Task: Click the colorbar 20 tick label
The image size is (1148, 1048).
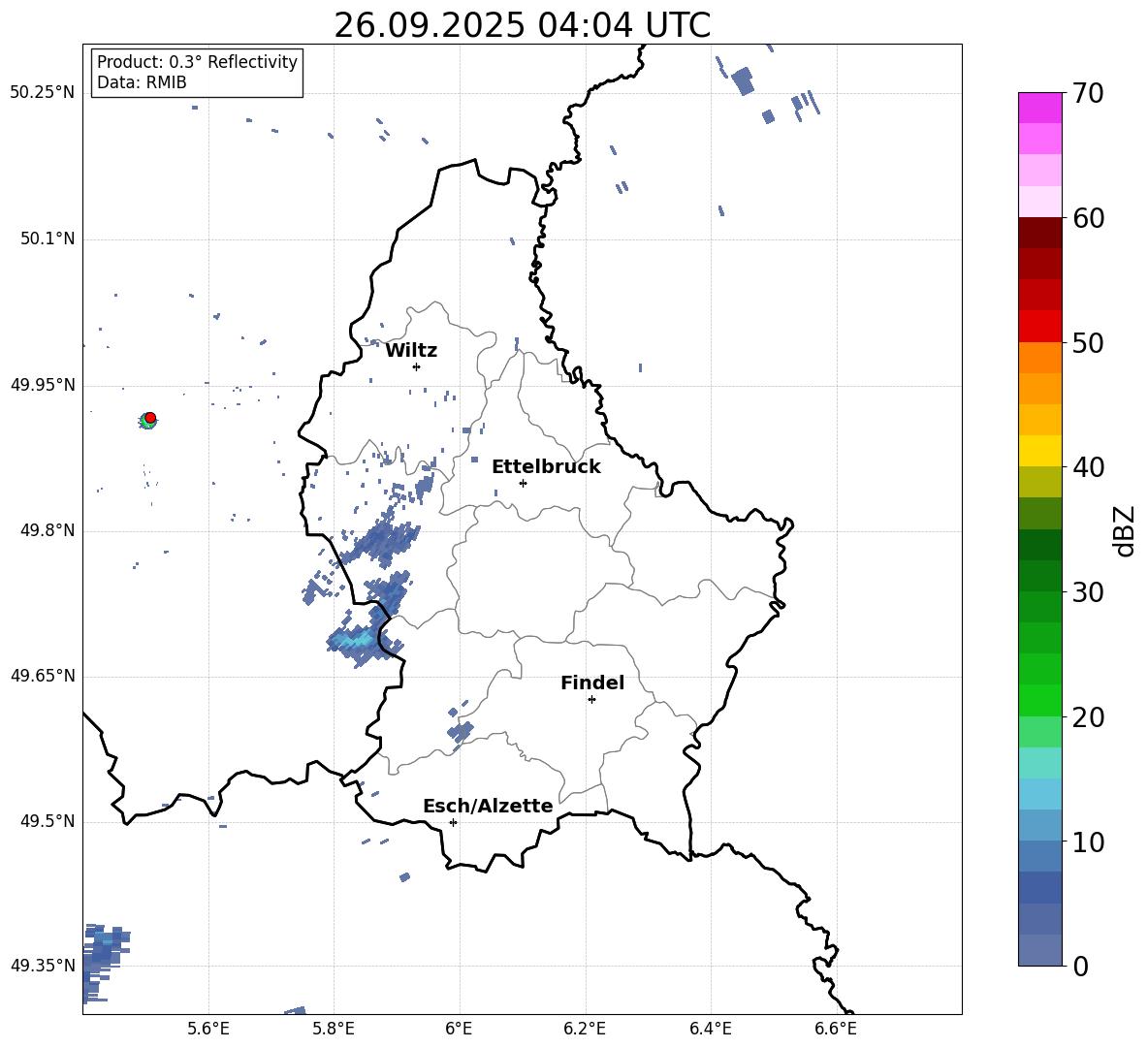Action: (1088, 717)
